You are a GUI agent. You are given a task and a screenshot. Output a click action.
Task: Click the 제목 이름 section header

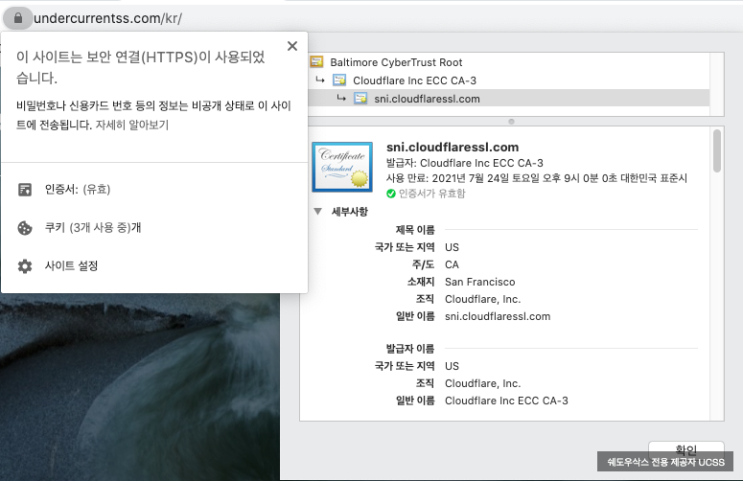415,230
